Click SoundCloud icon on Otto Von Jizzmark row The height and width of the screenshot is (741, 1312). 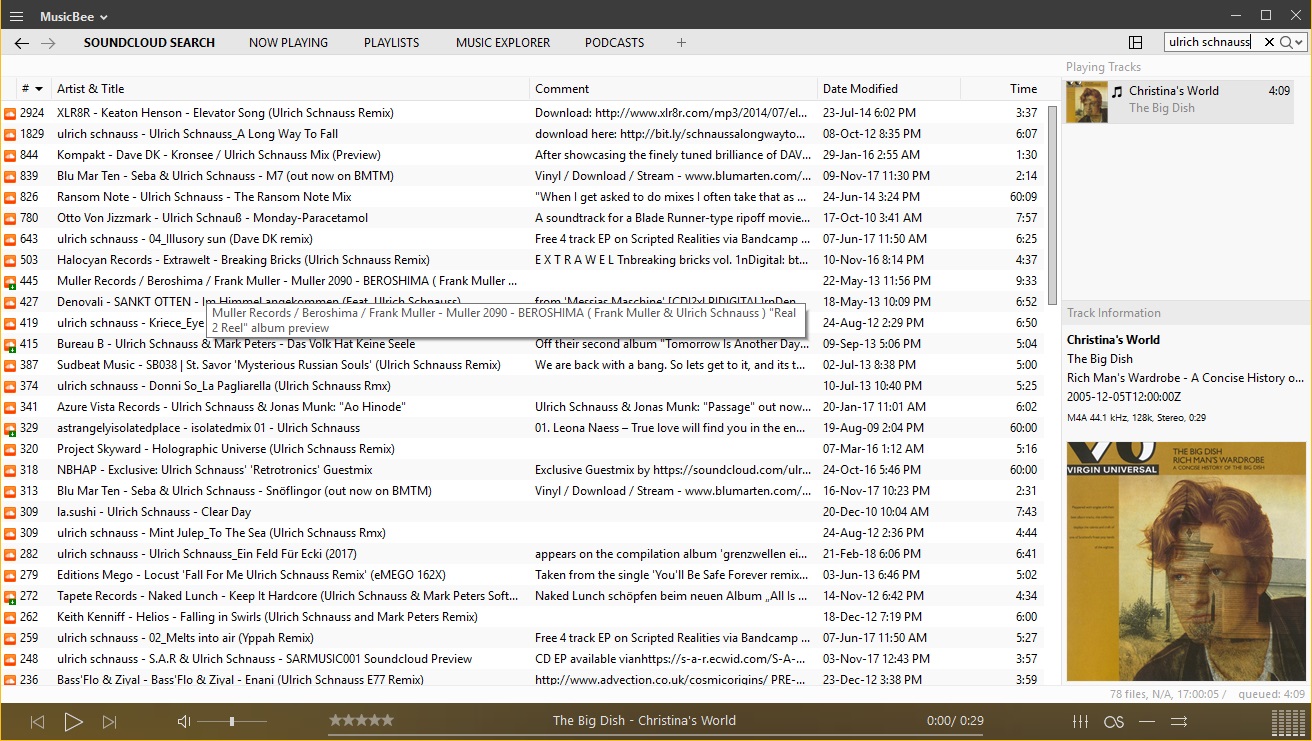[x=10, y=218]
